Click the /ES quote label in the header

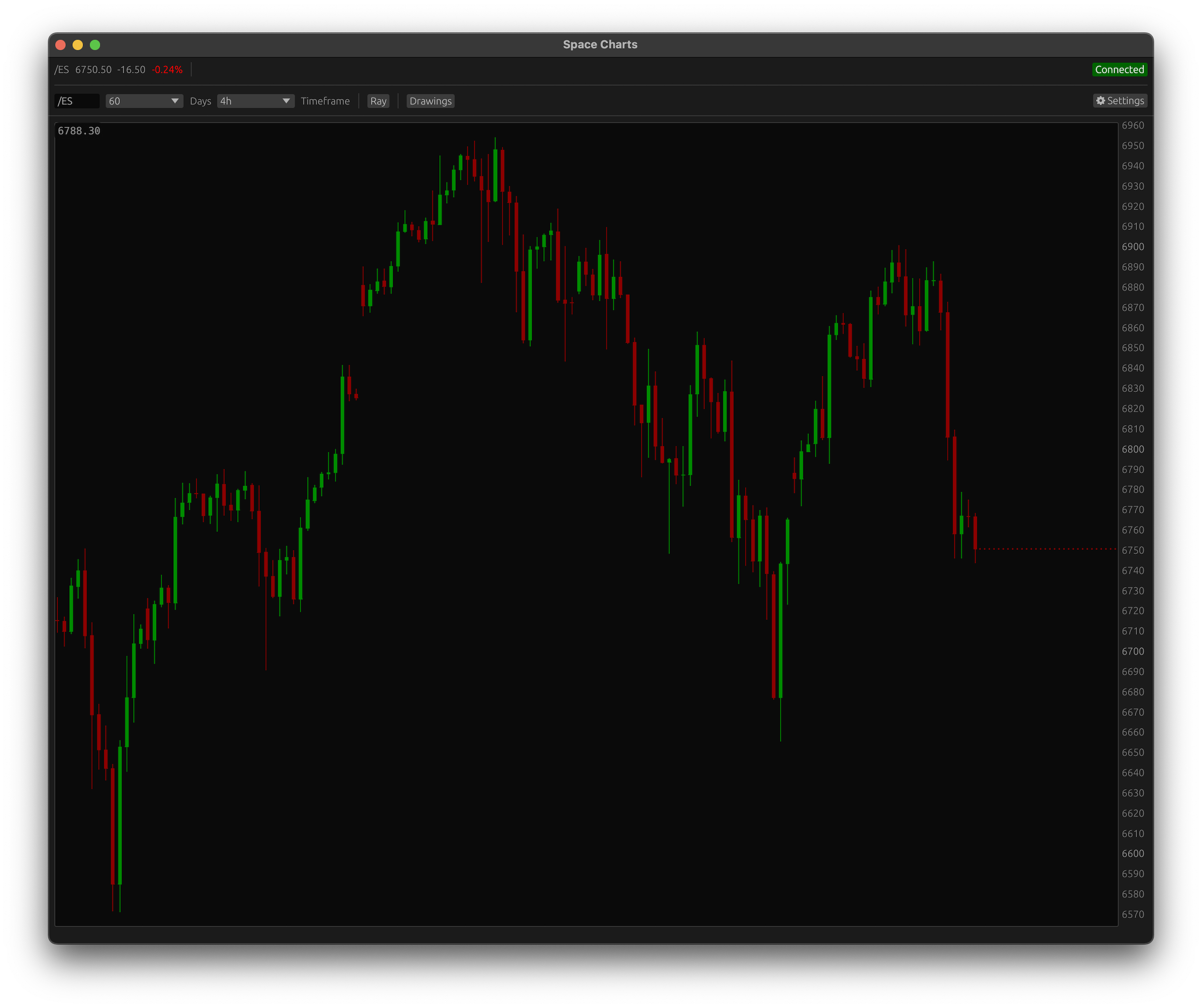pos(62,69)
